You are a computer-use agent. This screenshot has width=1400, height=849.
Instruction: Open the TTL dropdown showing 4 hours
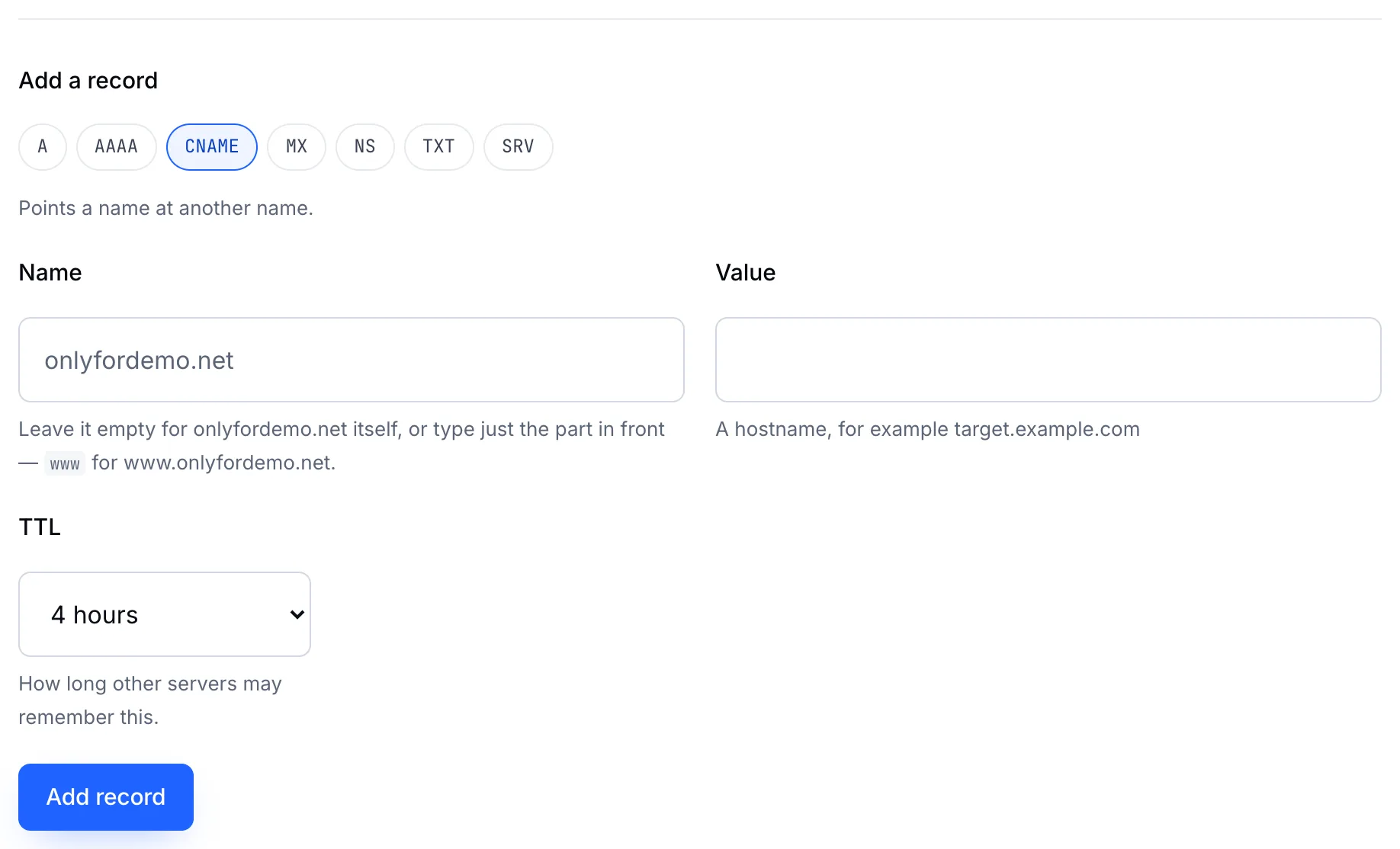pos(165,614)
